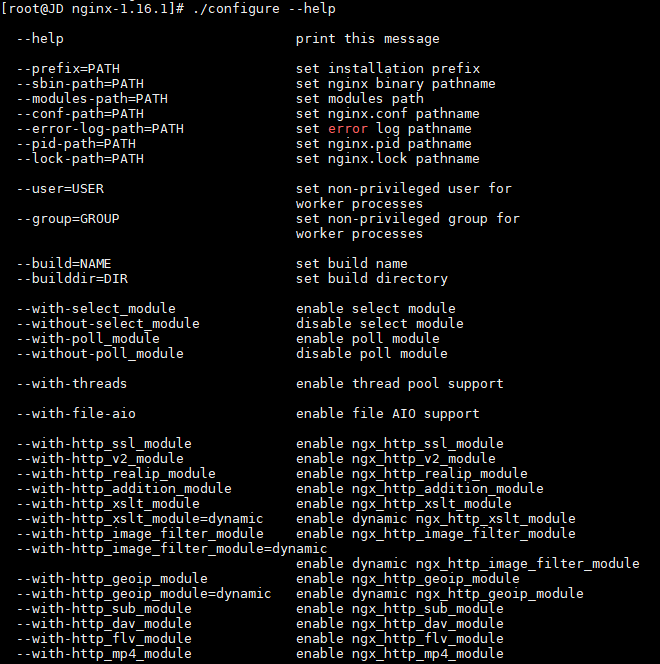Click the --build=NAME option
The height and width of the screenshot is (664, 660).
tap(64, 264)
